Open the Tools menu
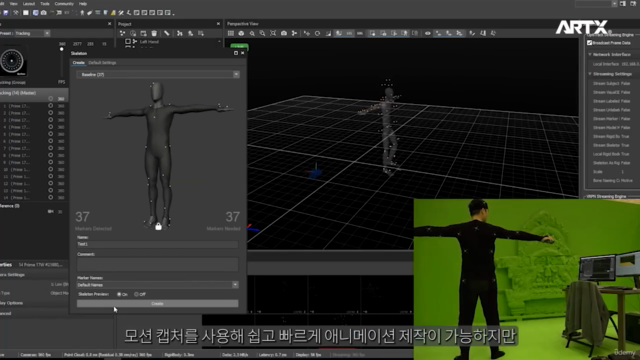Viewport: 640px width, 360px height. coord(45,4)
